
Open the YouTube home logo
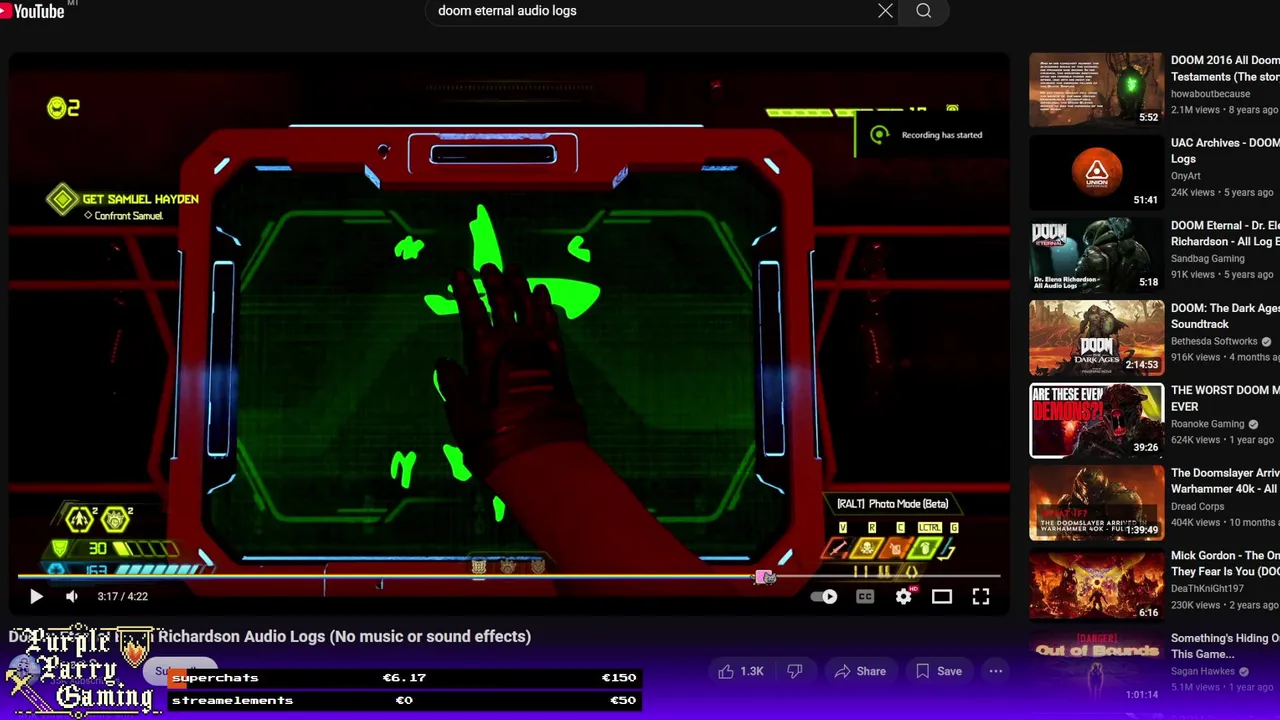(x=33, y=11)
